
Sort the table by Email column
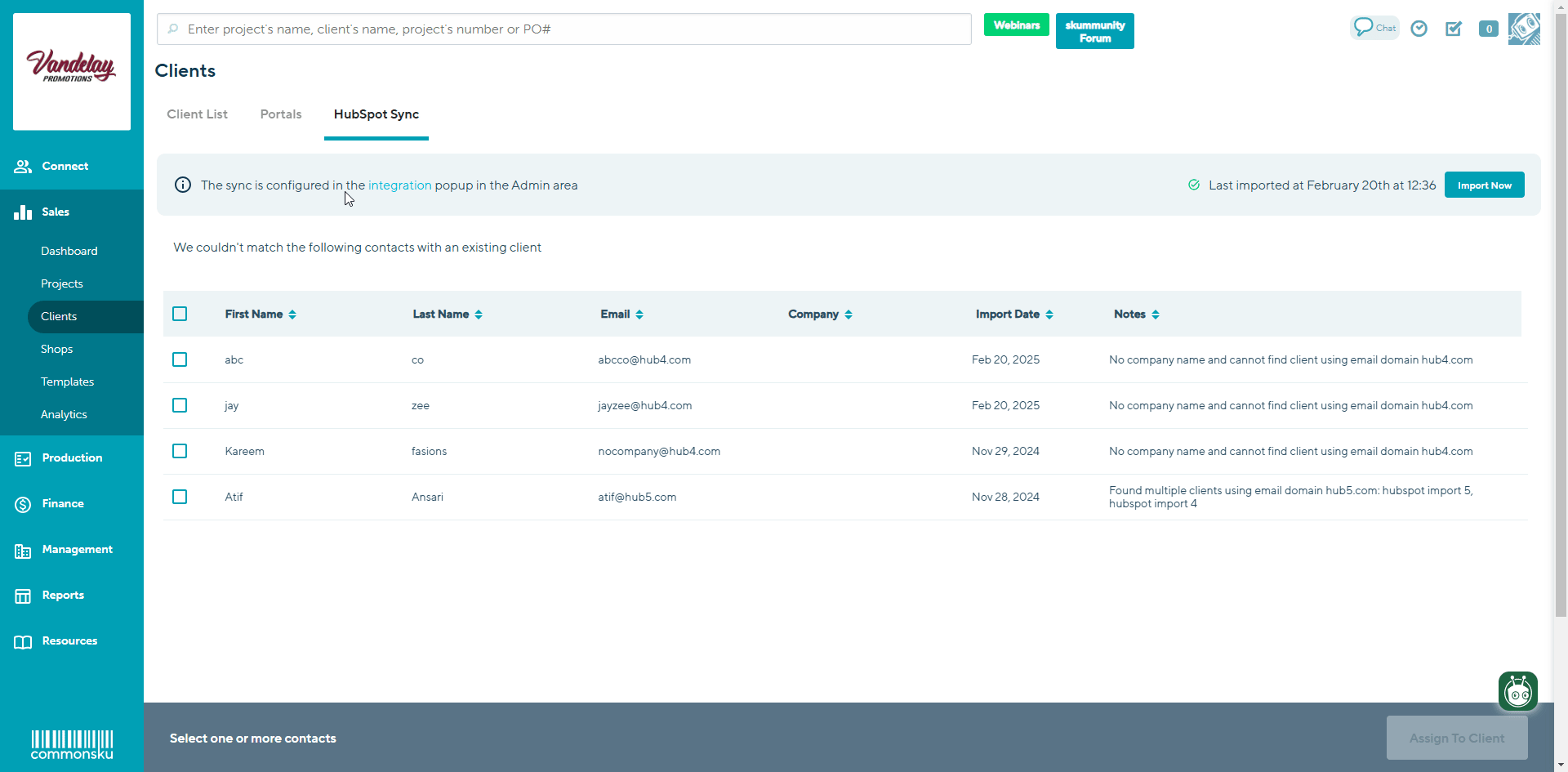pyautogui.click(x=621, y=314)
